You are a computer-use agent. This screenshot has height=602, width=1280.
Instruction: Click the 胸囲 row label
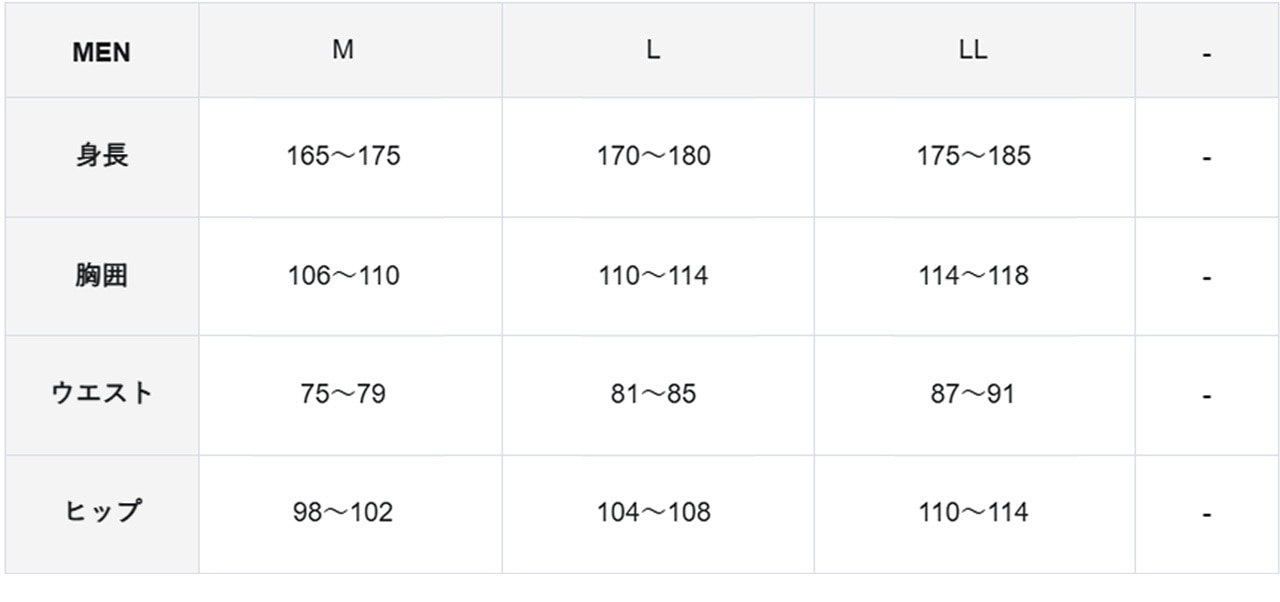point(101,275)
